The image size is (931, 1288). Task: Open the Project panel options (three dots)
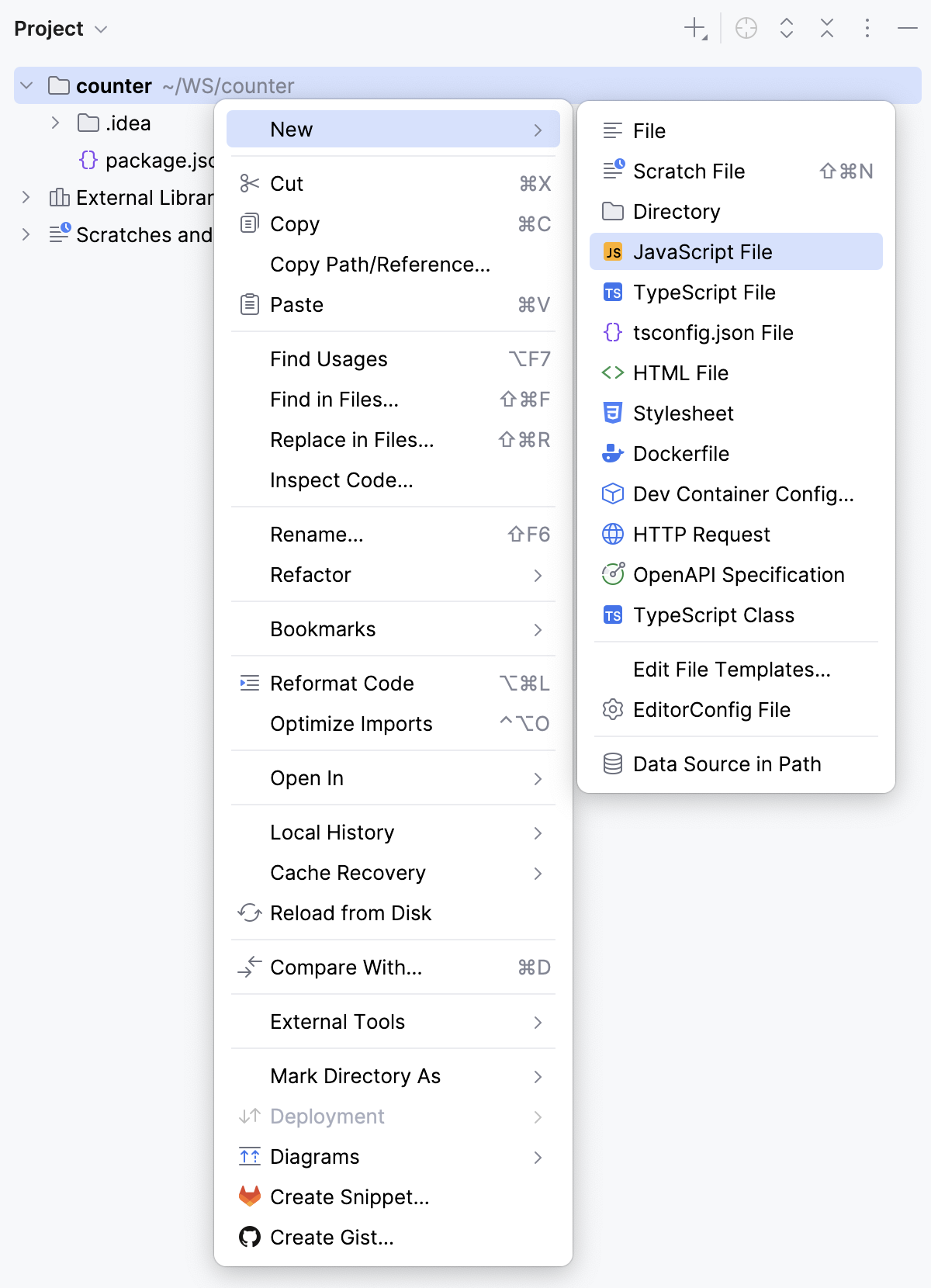[867, 29]
